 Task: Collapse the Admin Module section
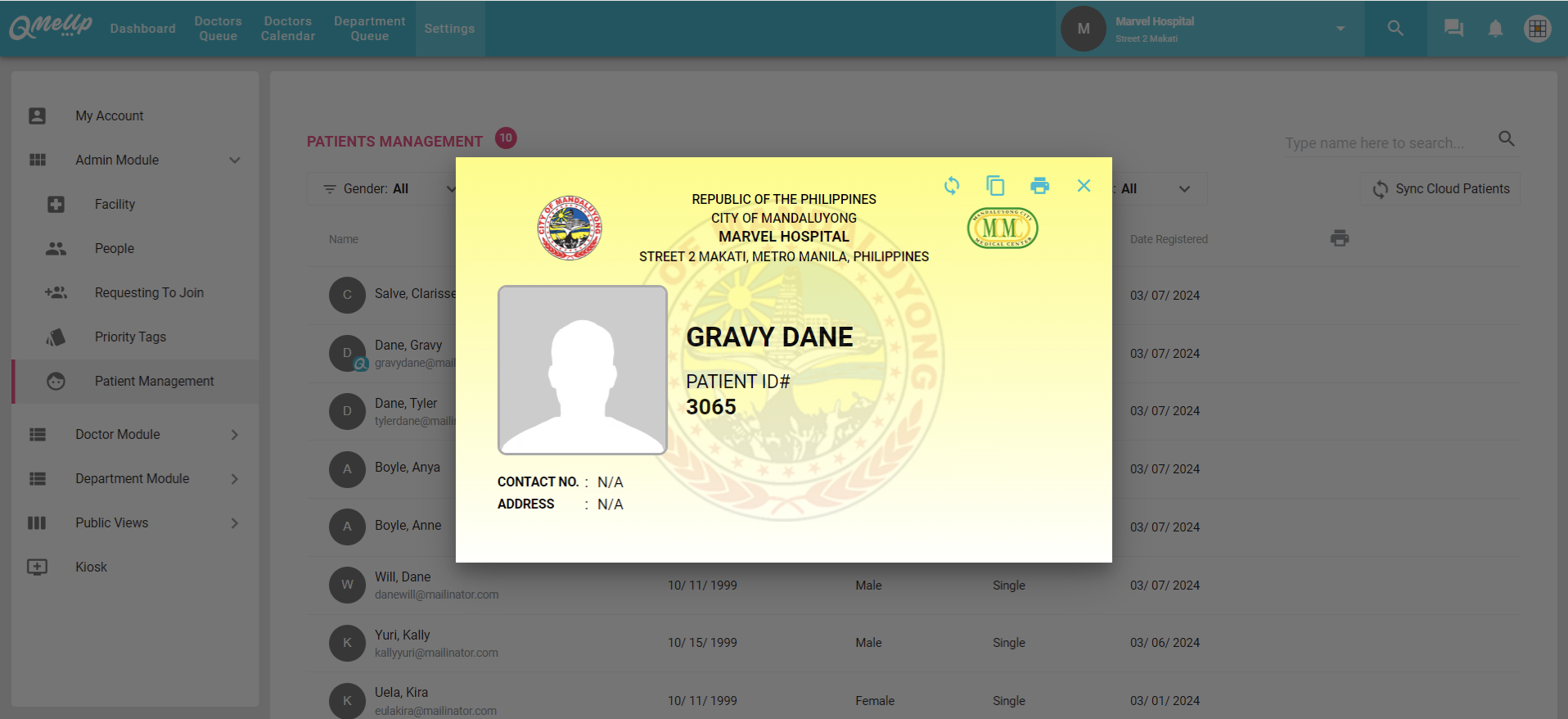(235, 161)
